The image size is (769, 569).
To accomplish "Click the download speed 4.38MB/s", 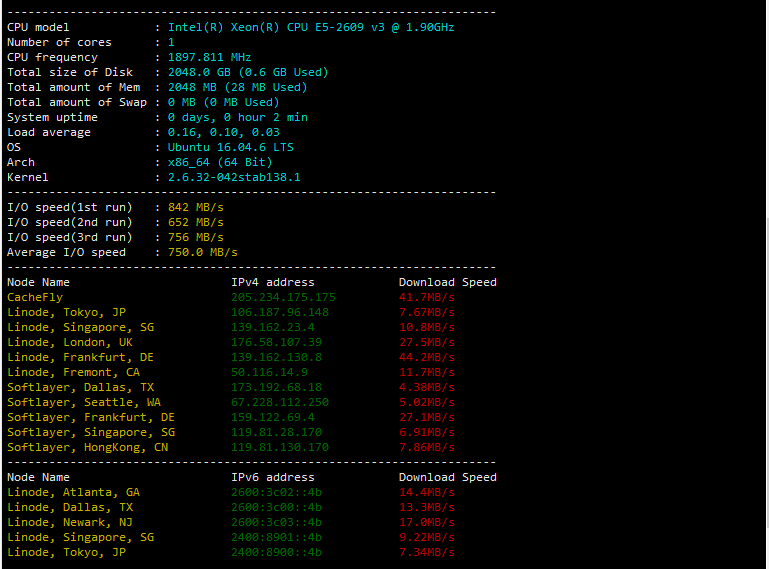I will (427, 388).
